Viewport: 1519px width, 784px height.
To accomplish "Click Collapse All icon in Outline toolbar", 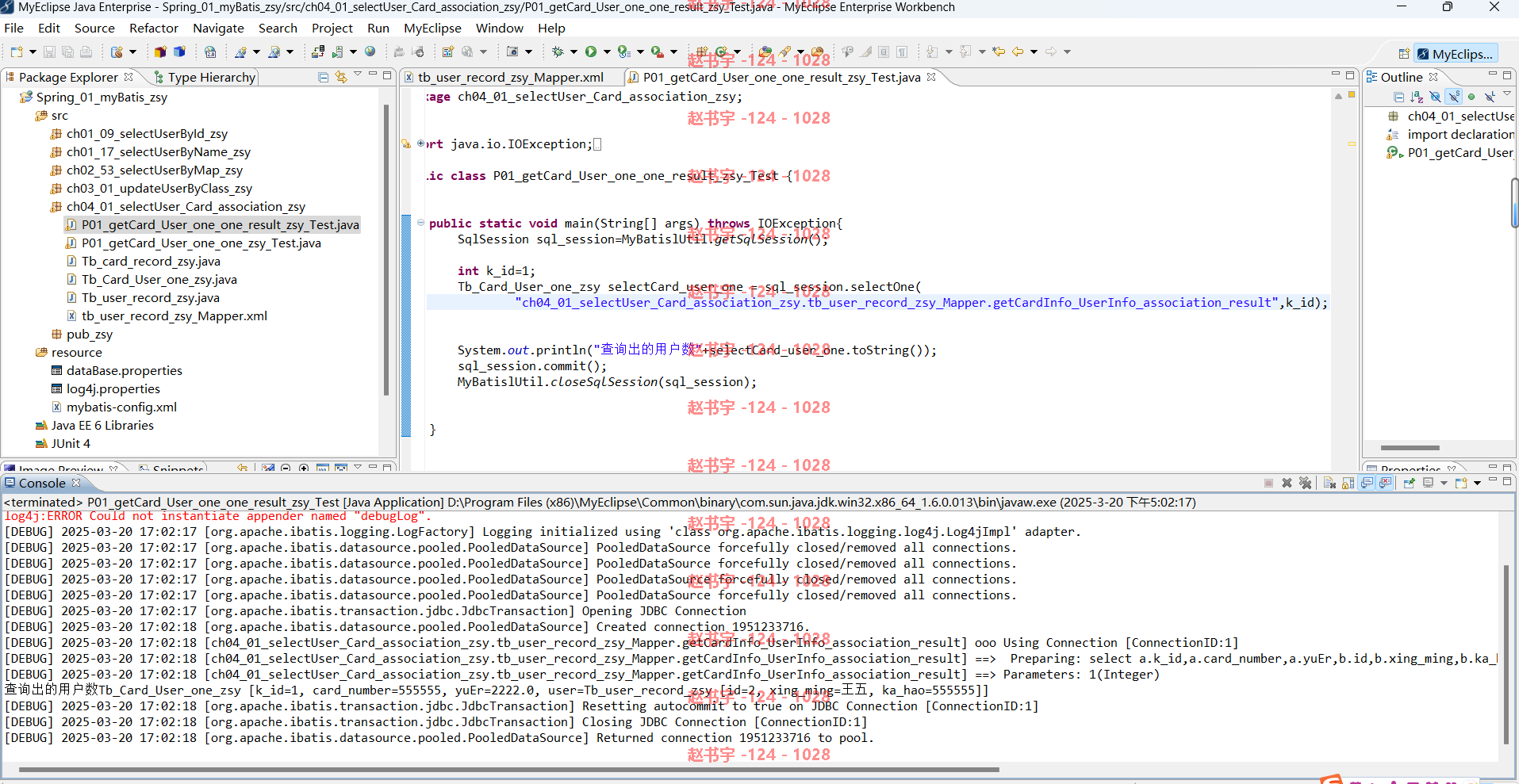I will coord(1398,97).
